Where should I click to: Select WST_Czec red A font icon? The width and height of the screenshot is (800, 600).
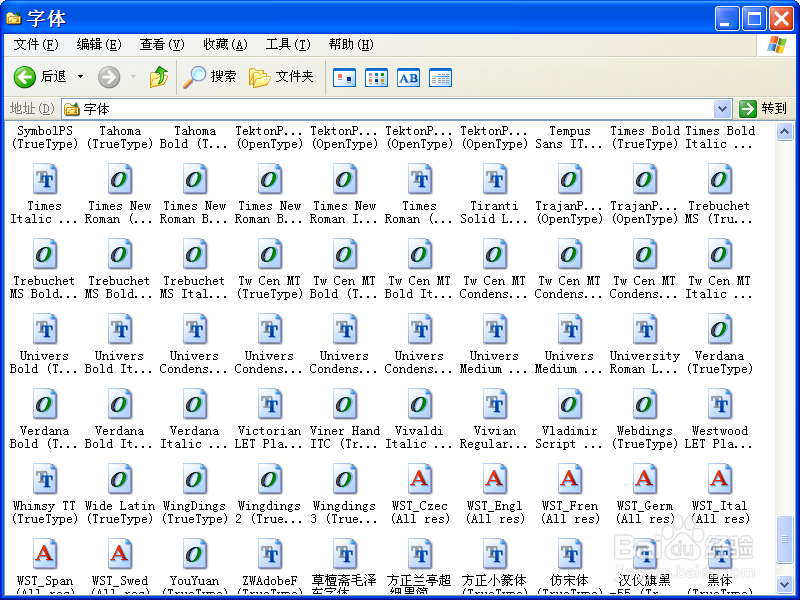[420, 479]
